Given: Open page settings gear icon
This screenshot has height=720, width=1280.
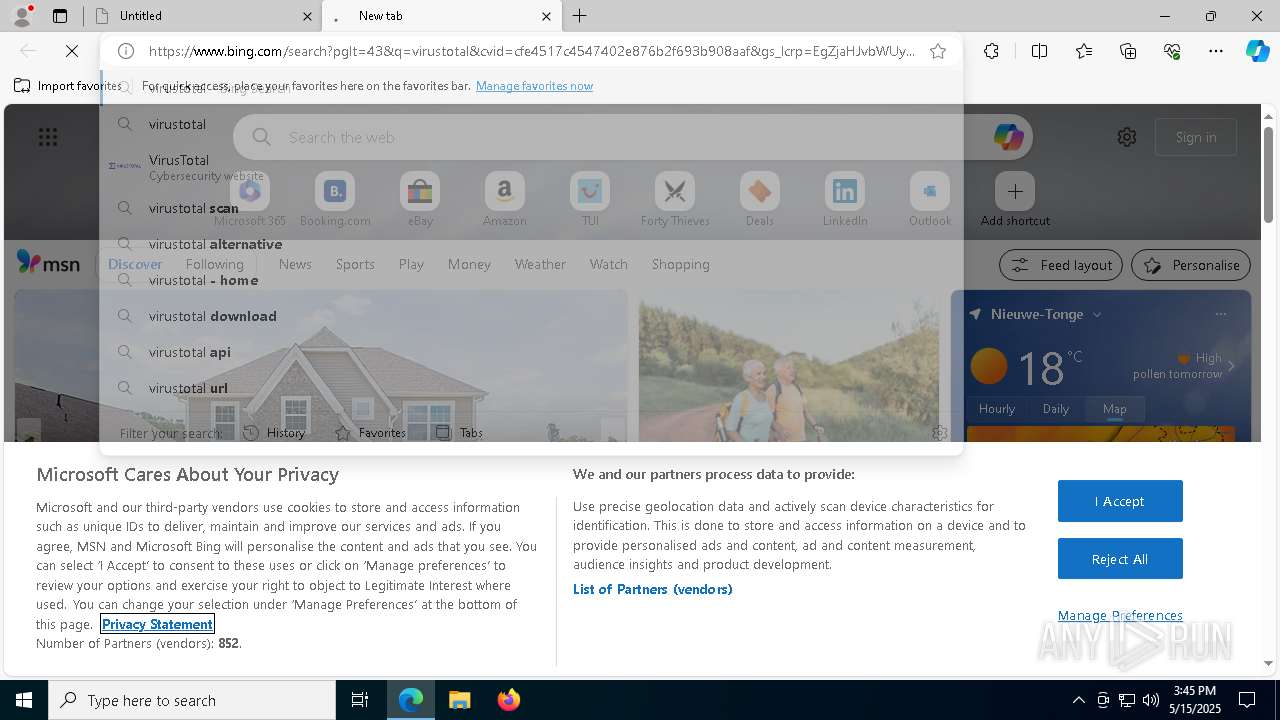Looking at the screenshot, I should click(1127, 137).
